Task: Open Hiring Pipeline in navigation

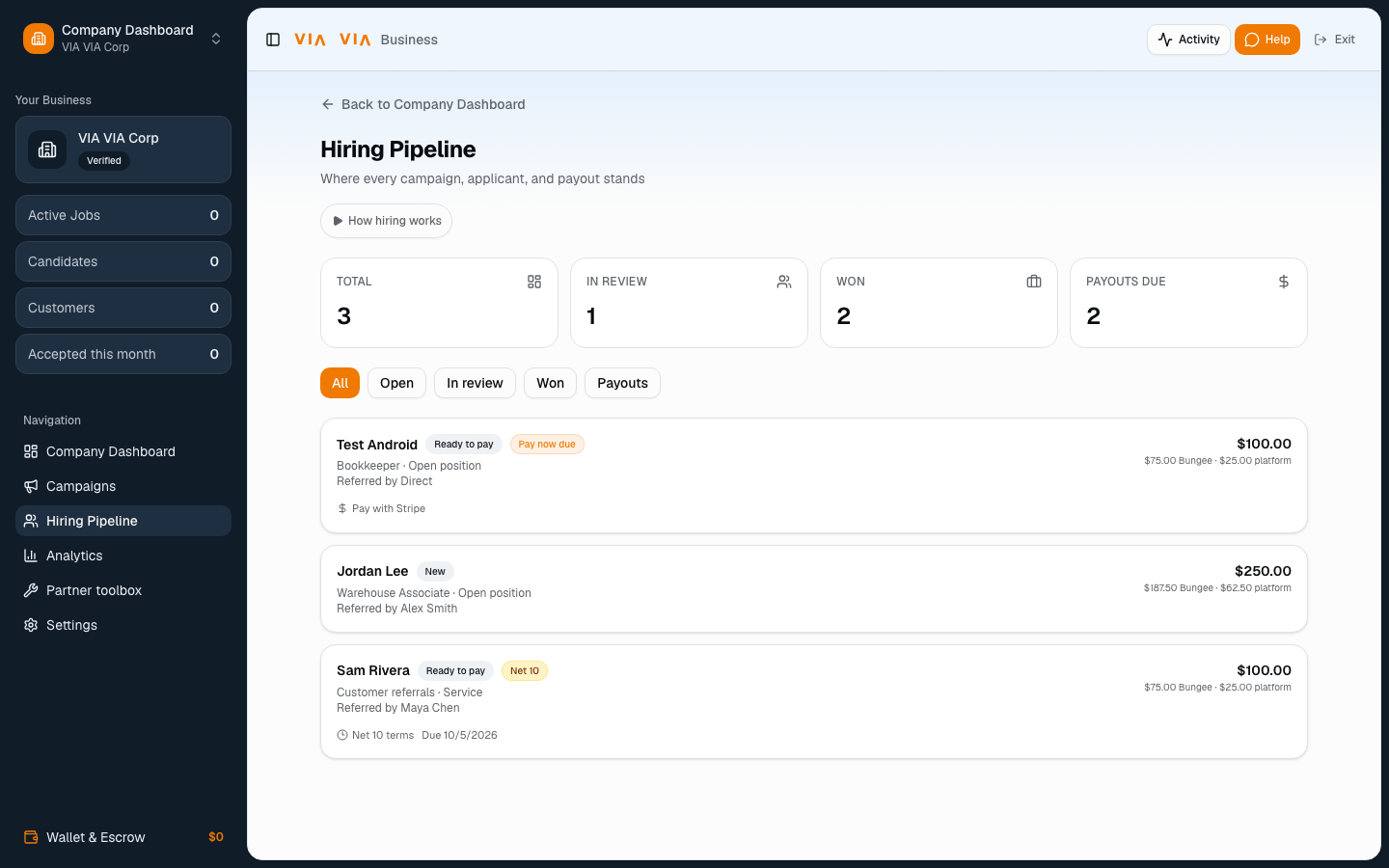Action: [123, 521]
